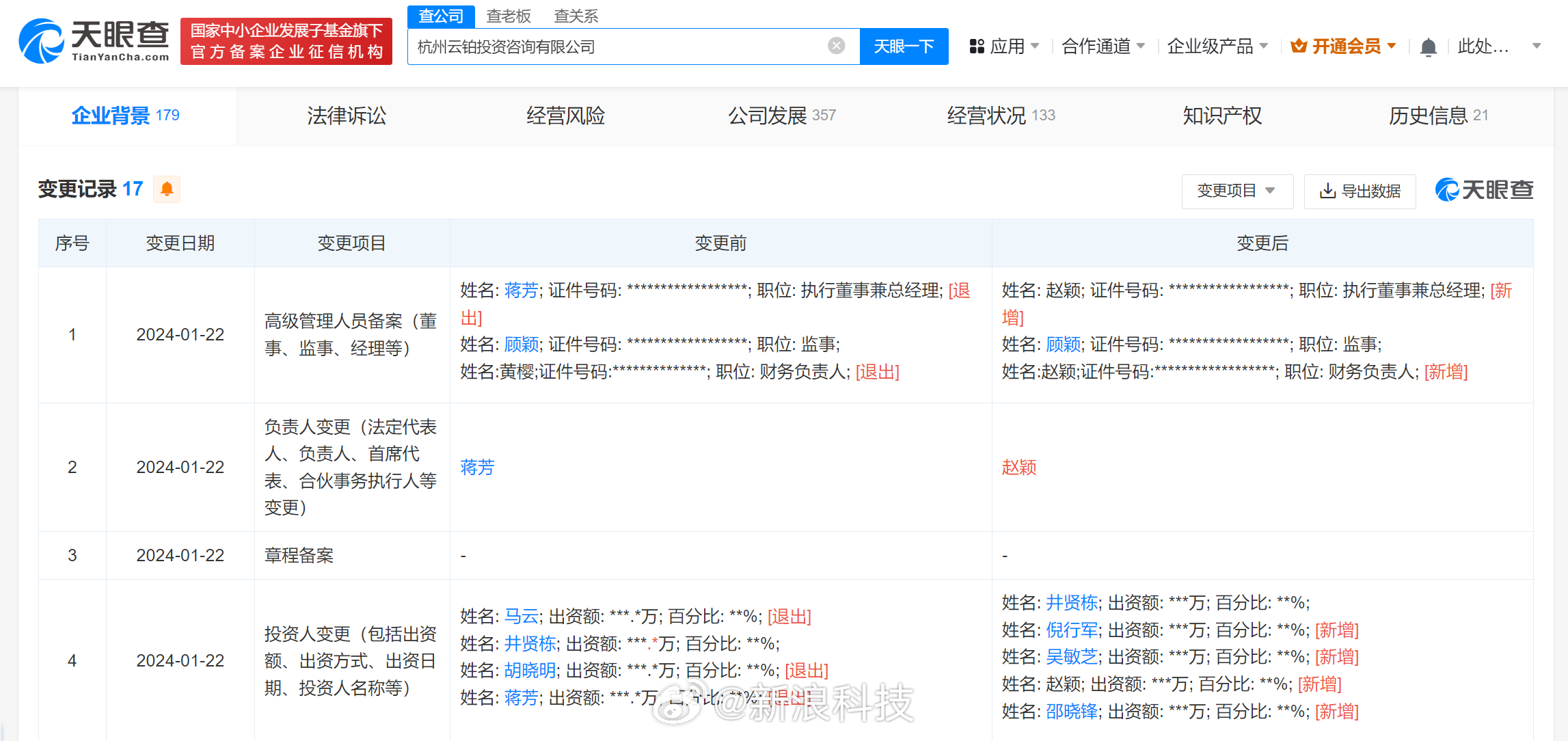Open notifications bell icon in header

tap(1428, 47)
